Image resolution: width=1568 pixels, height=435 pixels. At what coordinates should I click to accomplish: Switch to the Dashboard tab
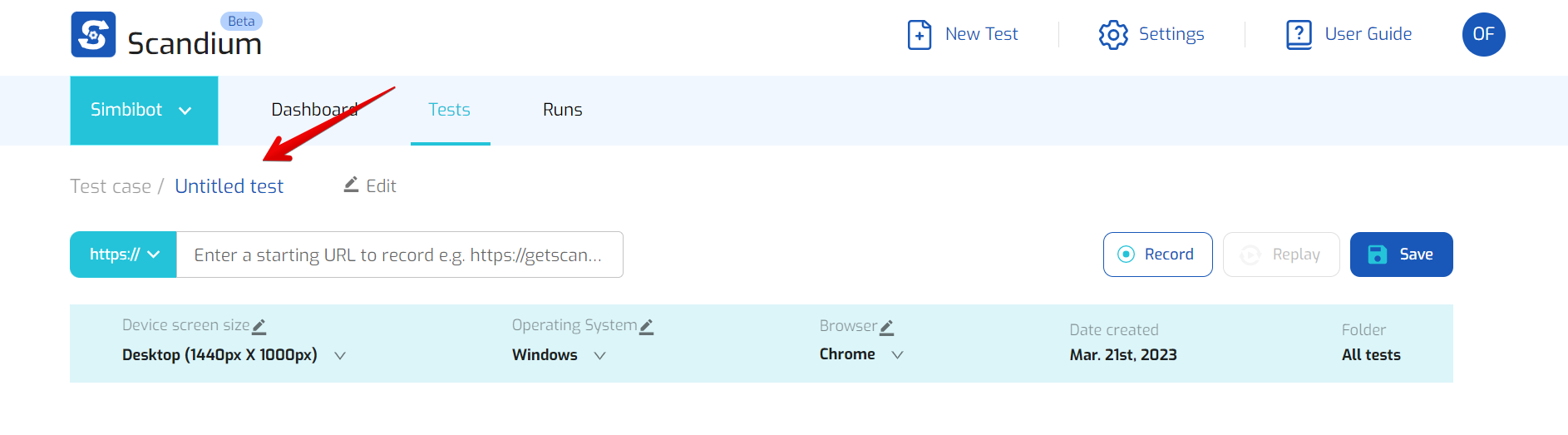313,110
